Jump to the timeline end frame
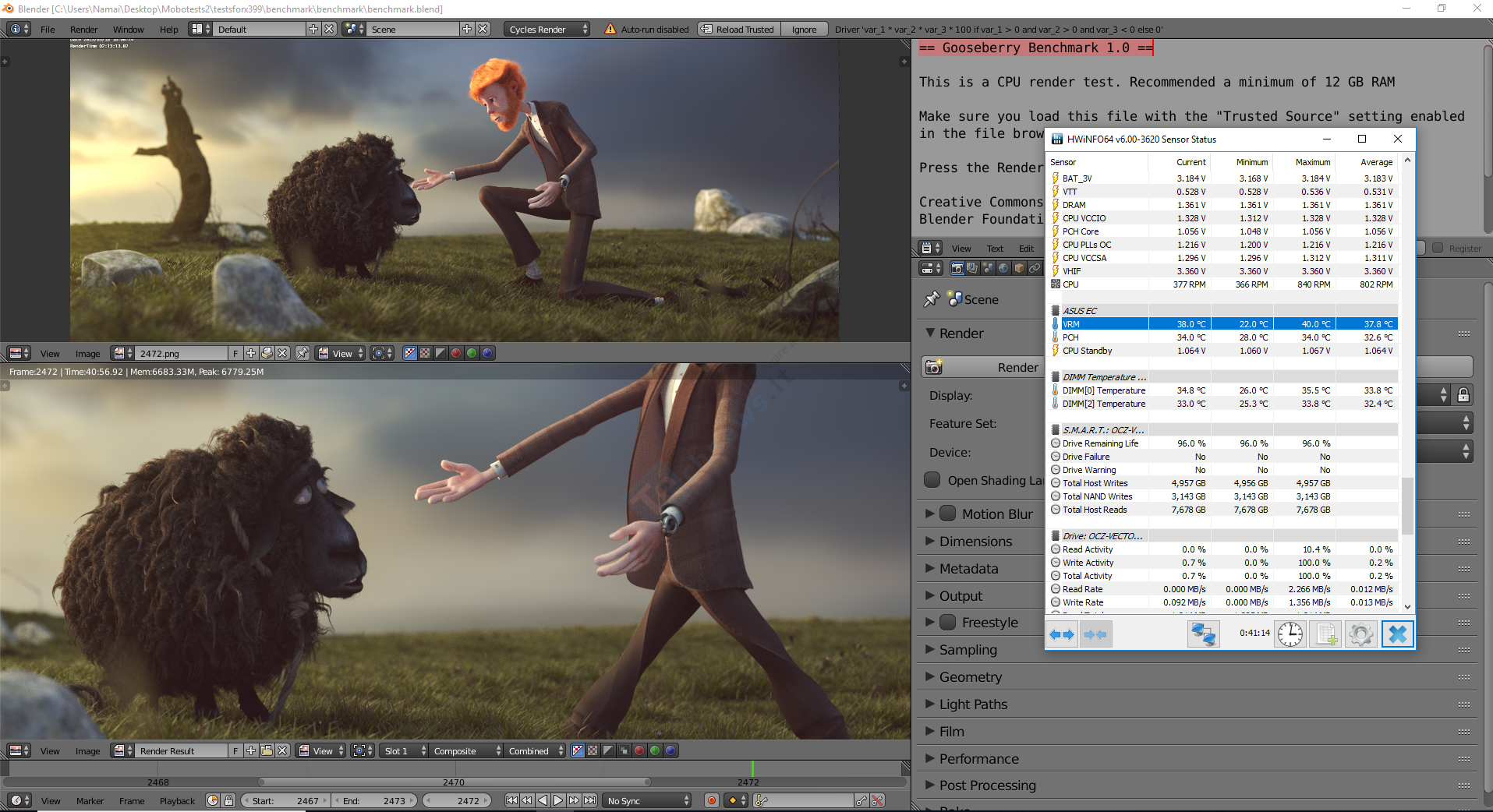The height and width of the screenshot is (812, 1493). 590,800
